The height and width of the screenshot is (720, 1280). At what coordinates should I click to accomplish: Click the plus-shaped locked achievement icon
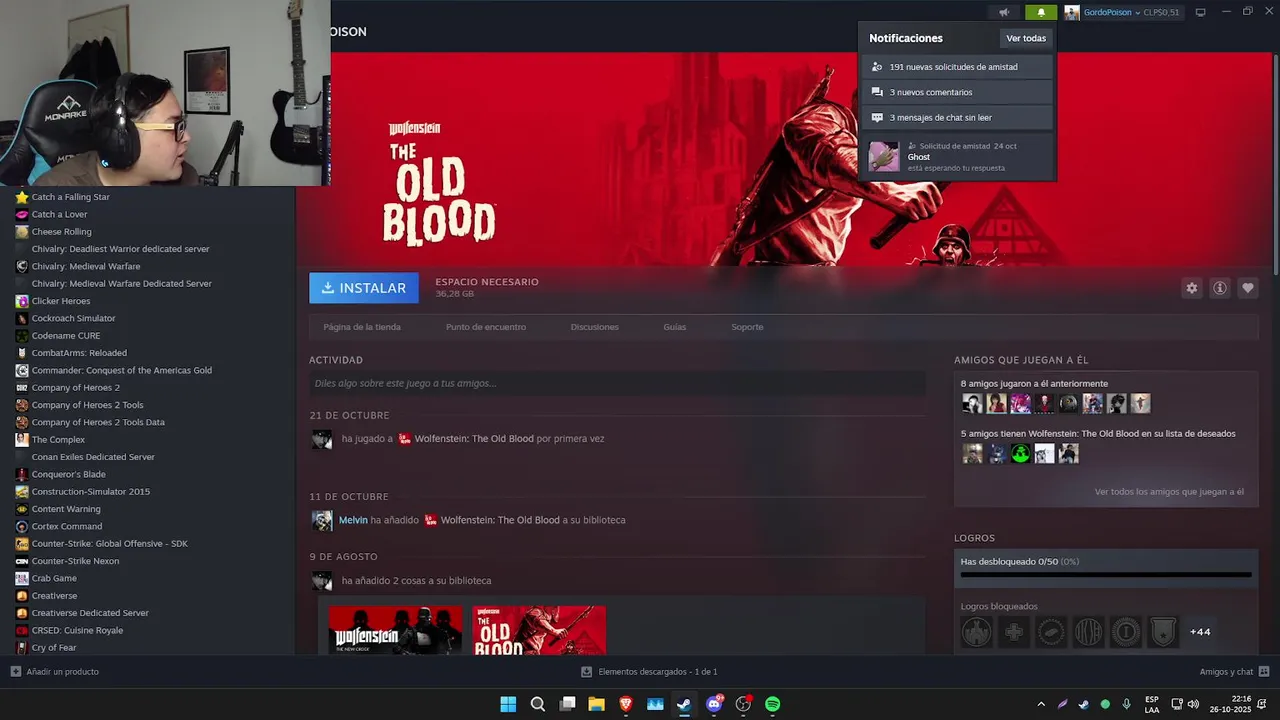click(1014, 632)
